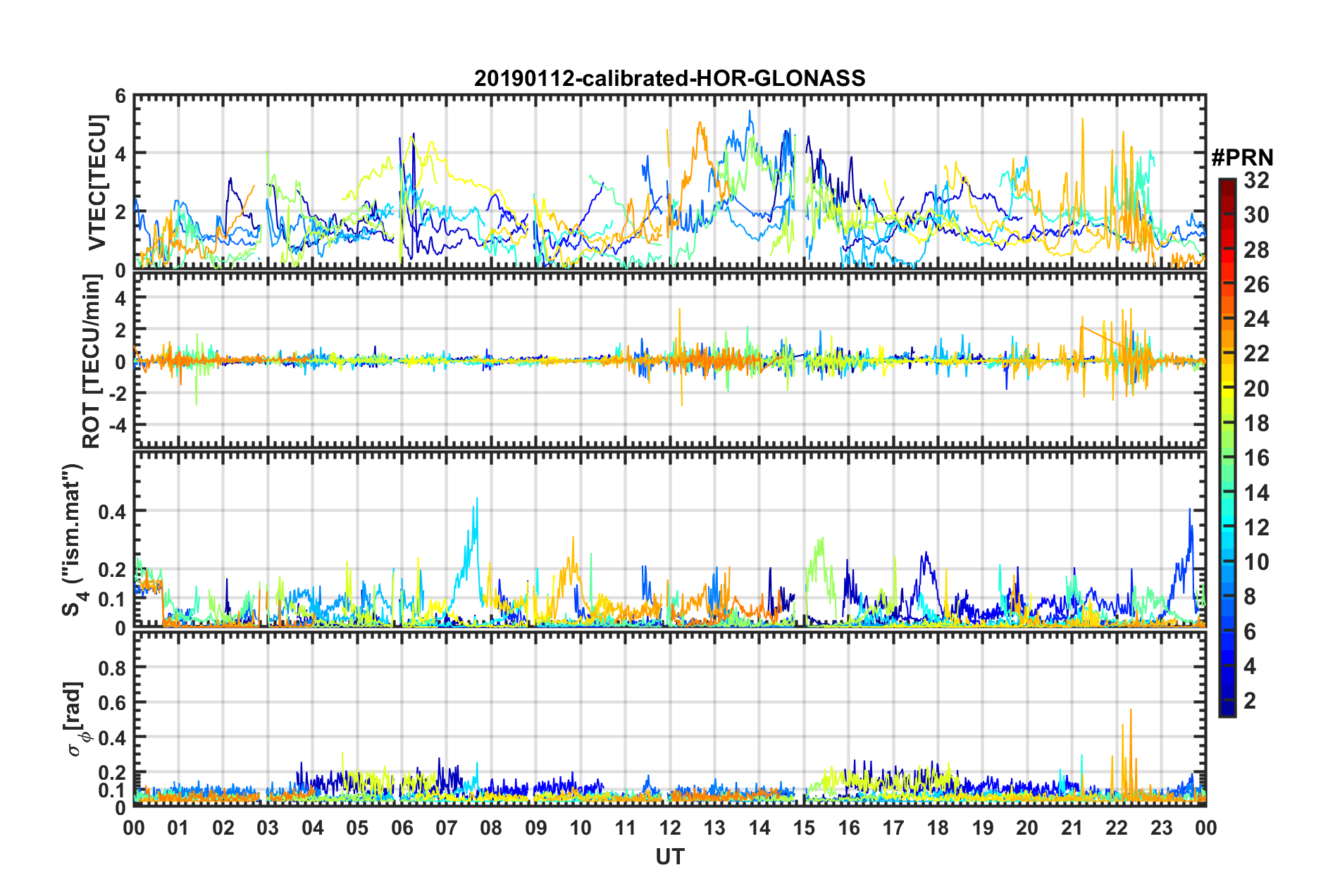Select hour 17 on the UT axis

(893, 828)
